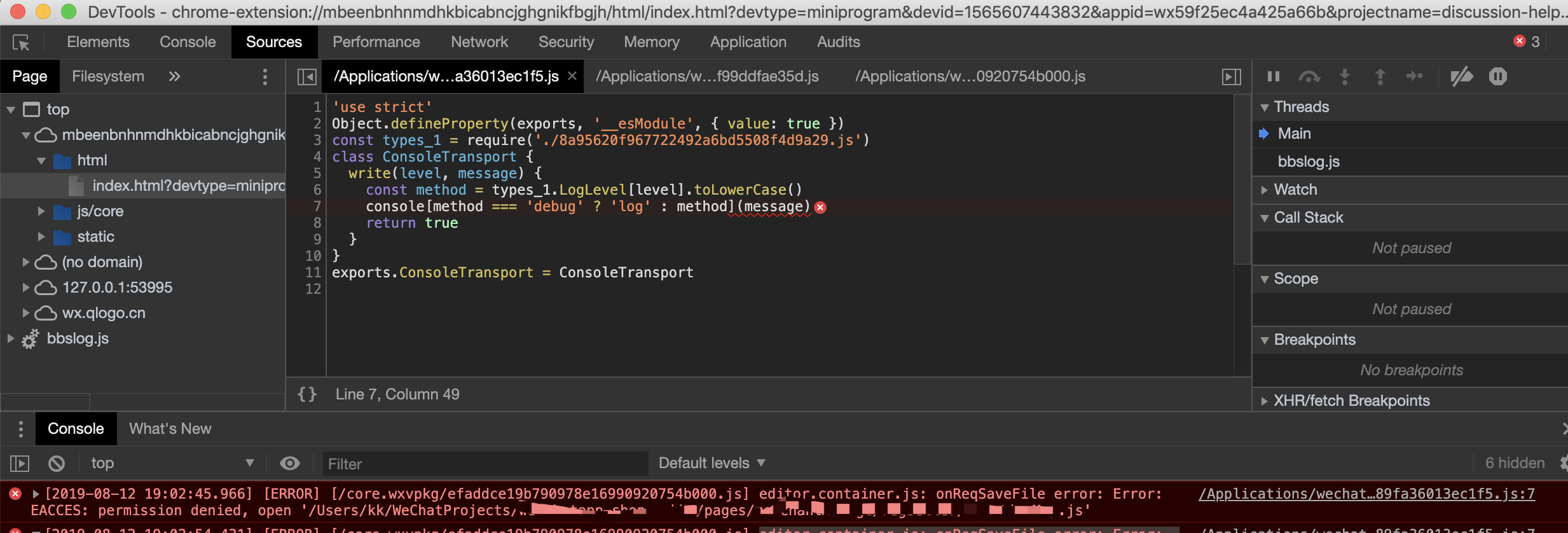Click the step out of function icon

[x=1380, y=77]
